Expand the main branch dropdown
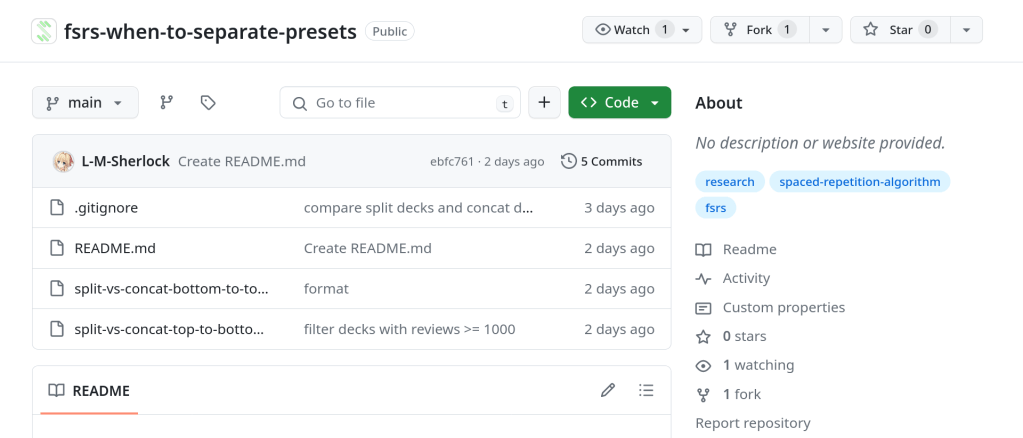1023x438 pixels. tap(85, 102)
